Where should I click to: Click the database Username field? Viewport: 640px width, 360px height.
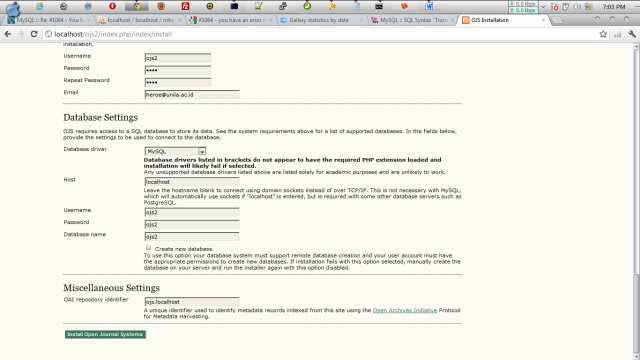(192, 212)
